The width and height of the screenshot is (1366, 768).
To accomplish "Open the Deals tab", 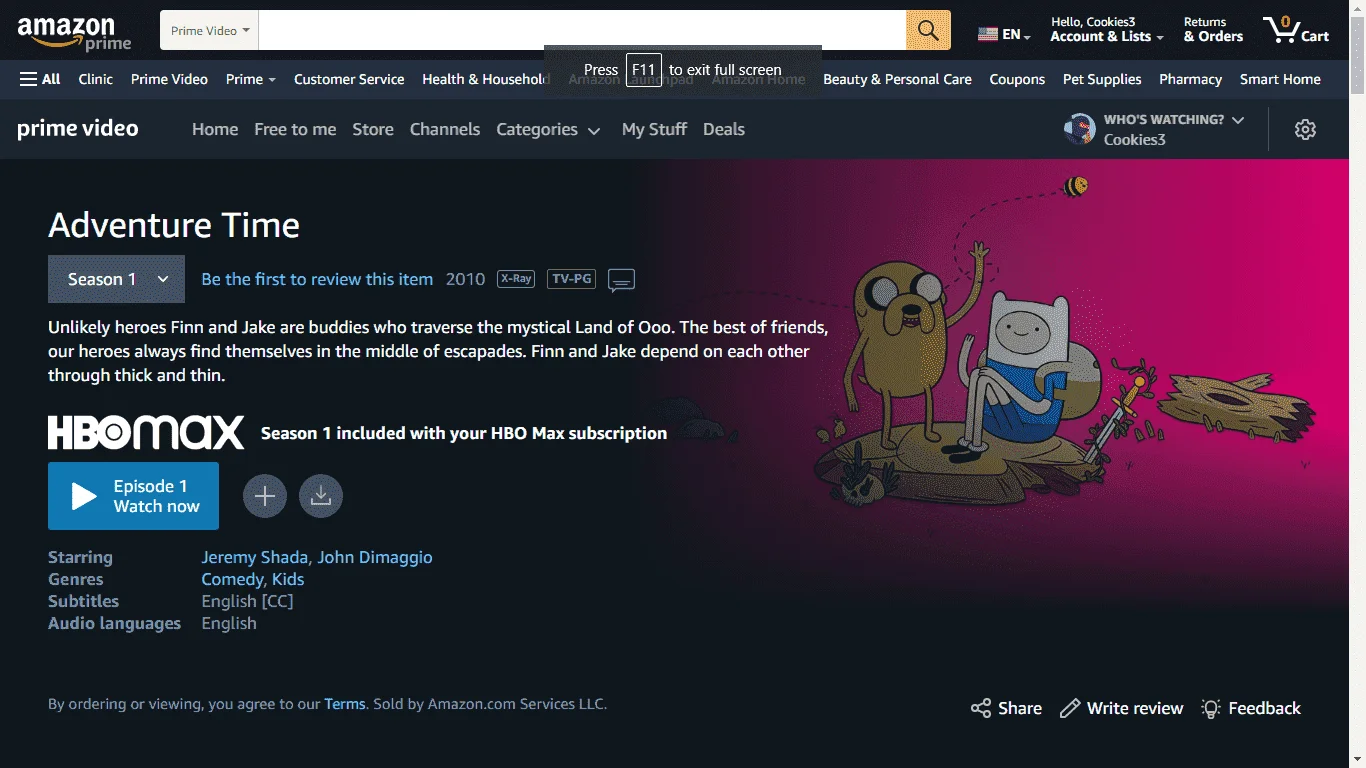I will (x=724, y=129).
